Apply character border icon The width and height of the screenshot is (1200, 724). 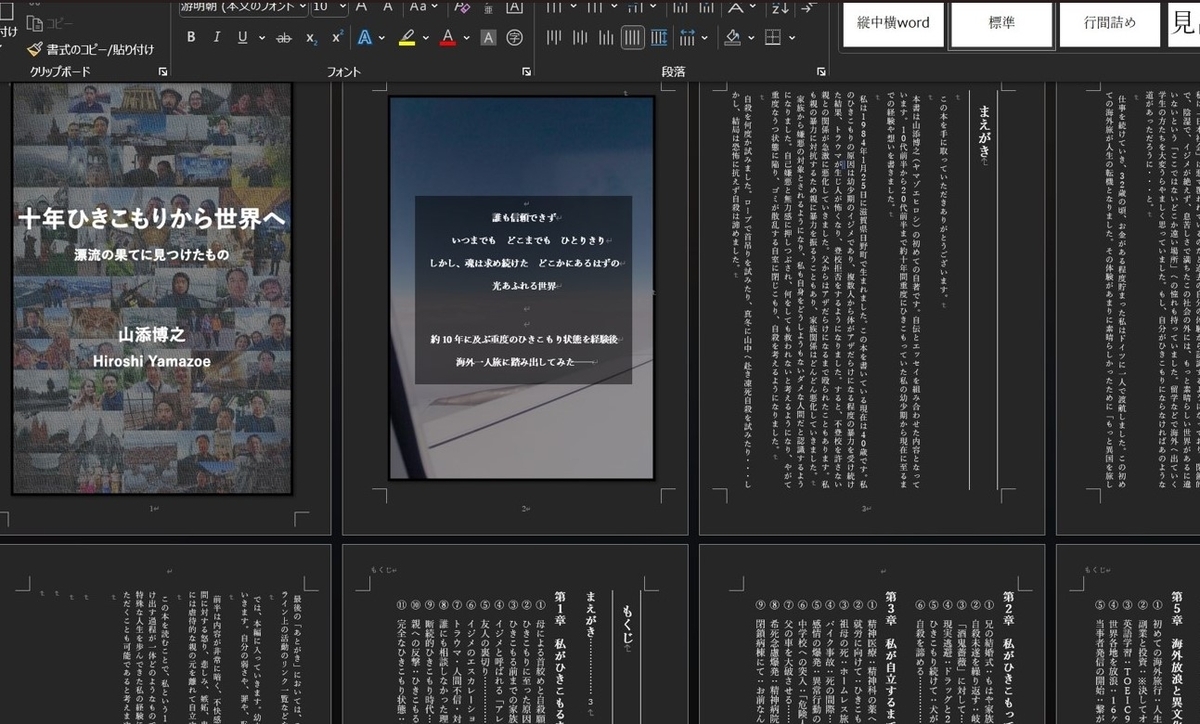[515, 7]
